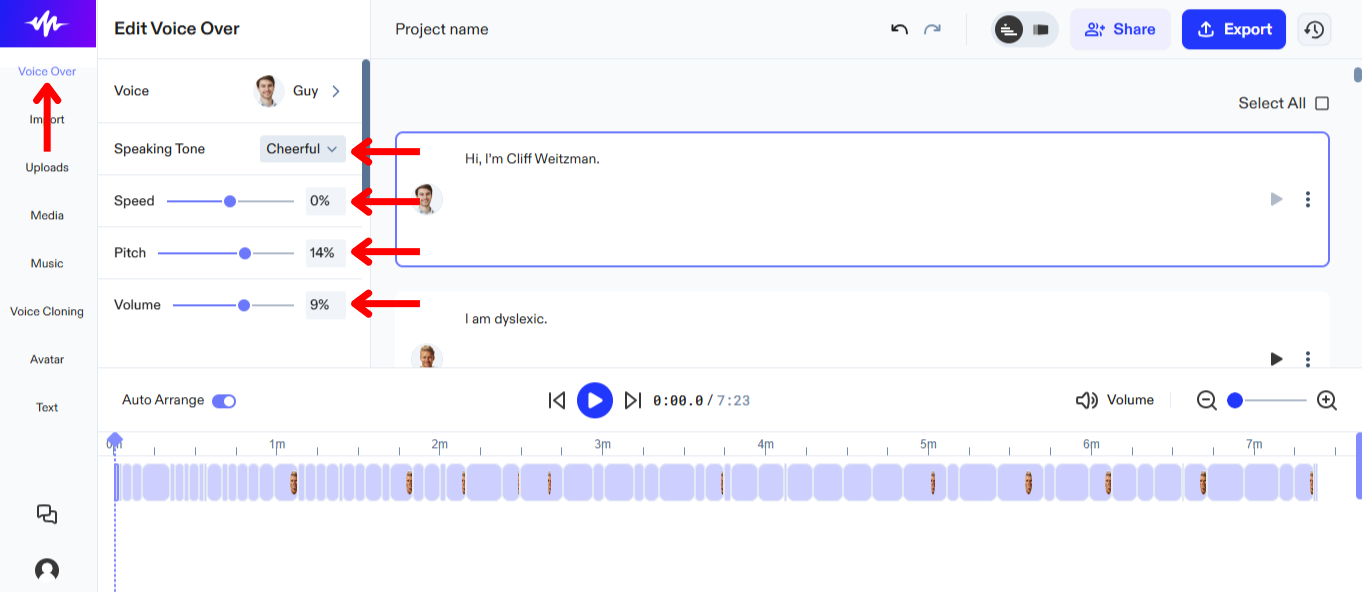Viewport: 1362px width, 592px height.
Task: Open the chat support icon
Action: pos(47,514)
